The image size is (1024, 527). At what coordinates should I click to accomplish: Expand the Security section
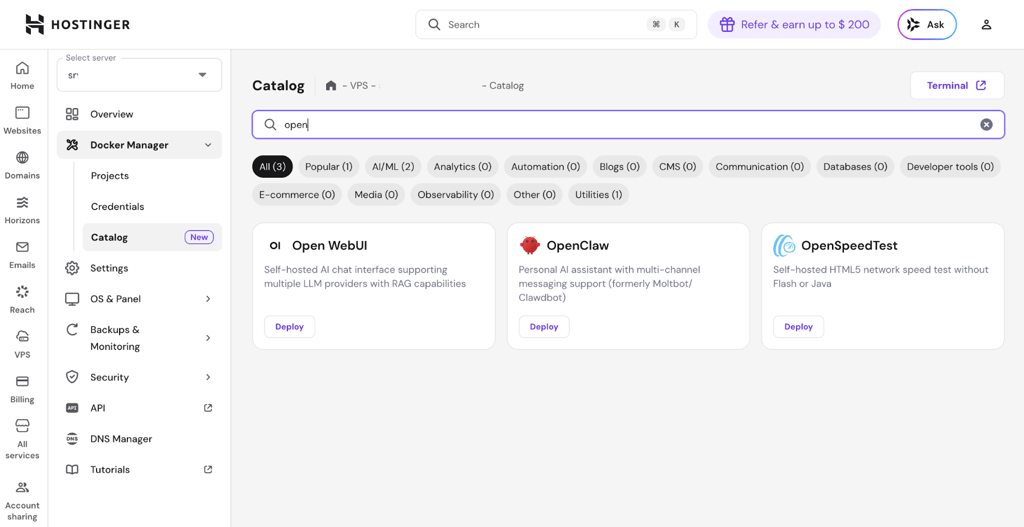208,377
